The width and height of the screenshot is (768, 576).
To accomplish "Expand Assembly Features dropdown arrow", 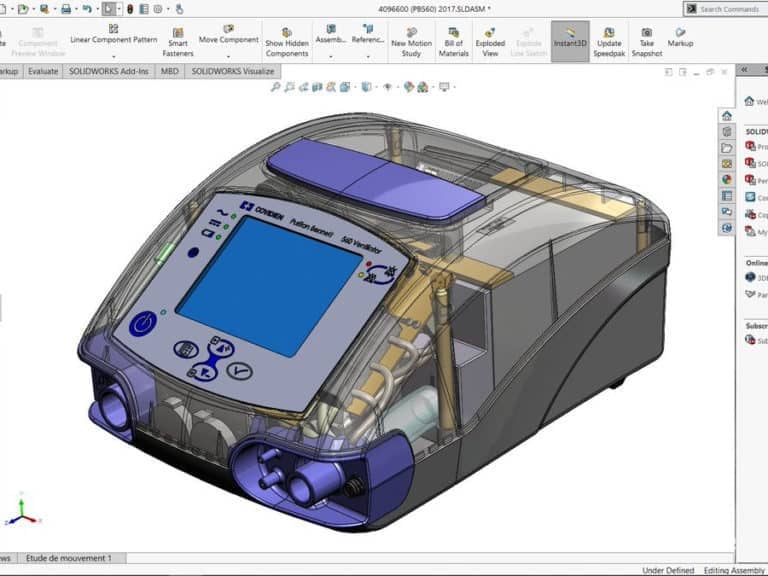I will [x=331, y=57].
